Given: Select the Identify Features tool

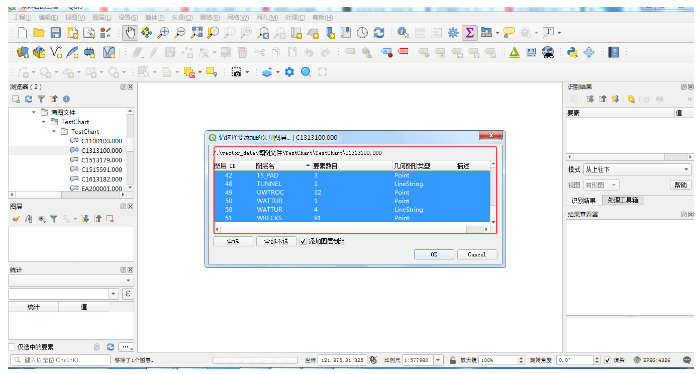Looking at the screenshot, I should [403, 33].
